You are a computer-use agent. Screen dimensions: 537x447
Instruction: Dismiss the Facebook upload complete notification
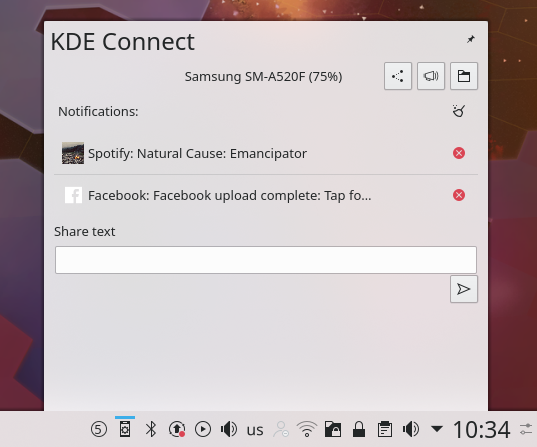pos(459,195)
